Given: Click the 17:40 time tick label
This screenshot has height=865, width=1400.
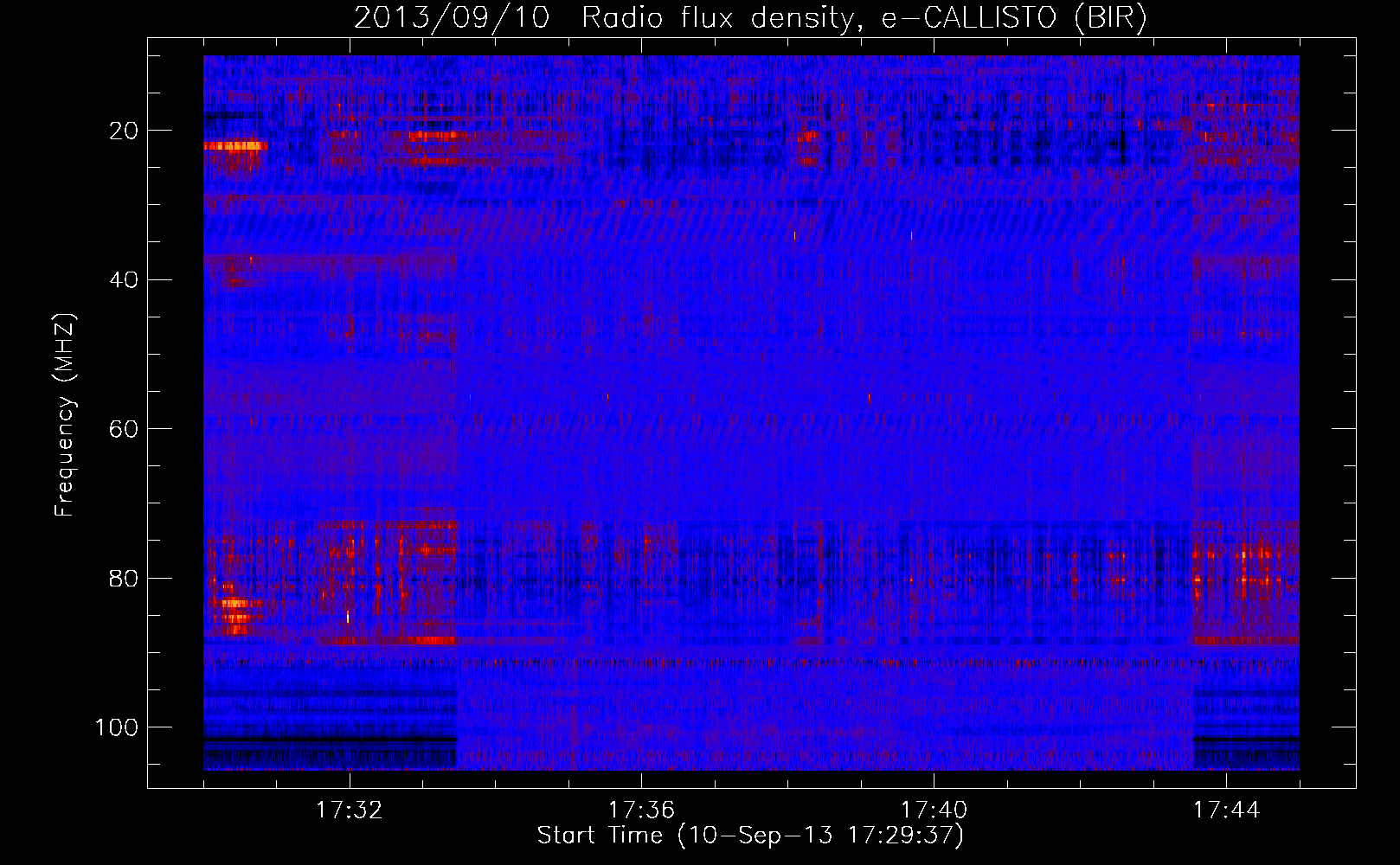Looking at the screenshot, I should point(934,811).
